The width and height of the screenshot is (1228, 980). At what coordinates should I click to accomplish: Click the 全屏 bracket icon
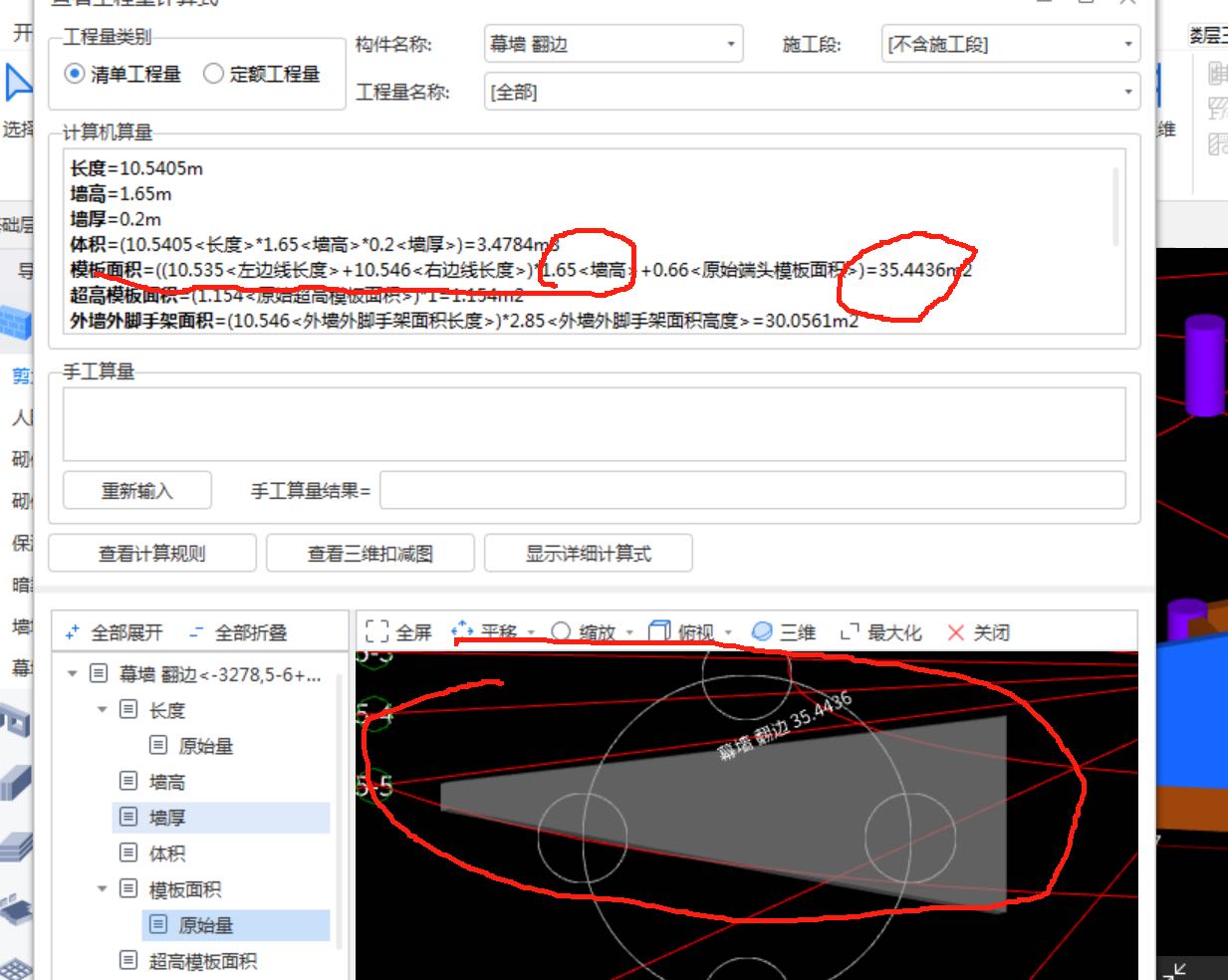click(376, 632)
